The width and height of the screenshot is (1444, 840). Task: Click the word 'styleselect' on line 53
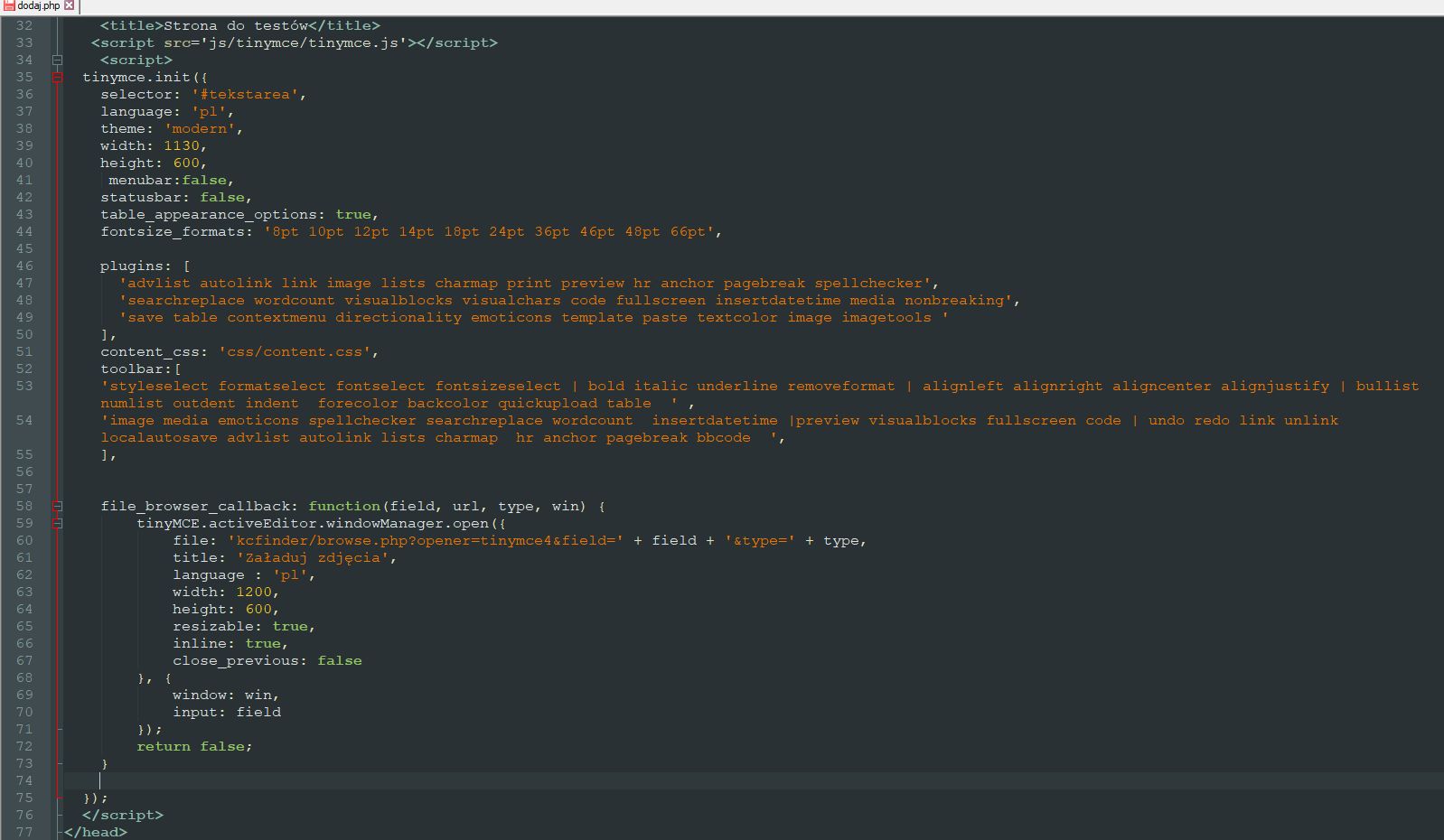[x=159, y=387]
